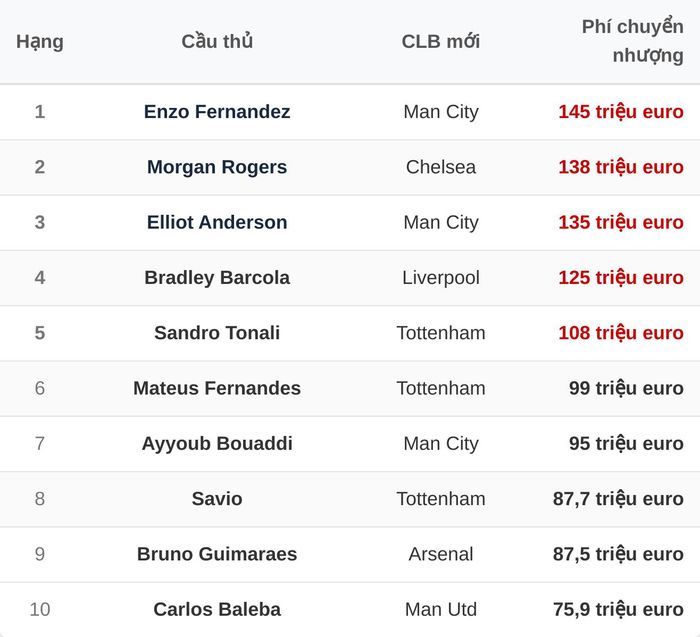Open Mateus Fernandes entry

[217, 388]
